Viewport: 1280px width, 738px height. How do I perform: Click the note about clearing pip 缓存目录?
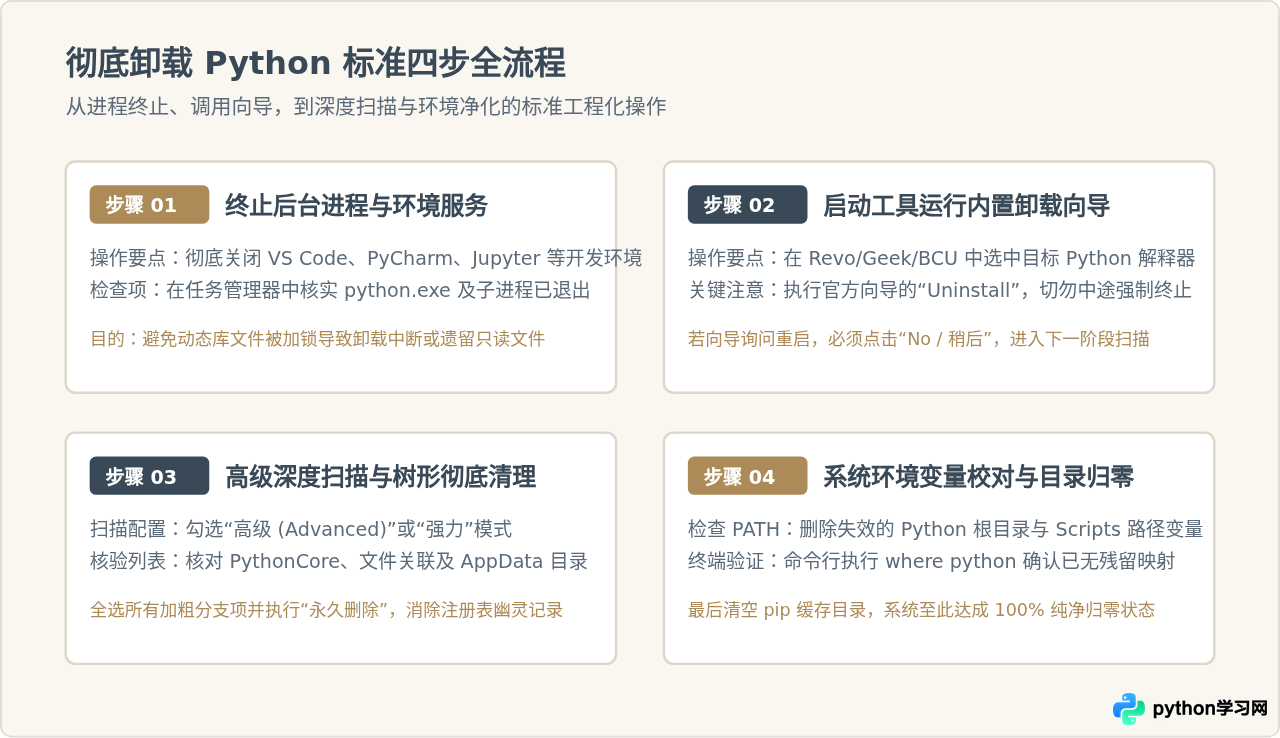tap(921, 610)
